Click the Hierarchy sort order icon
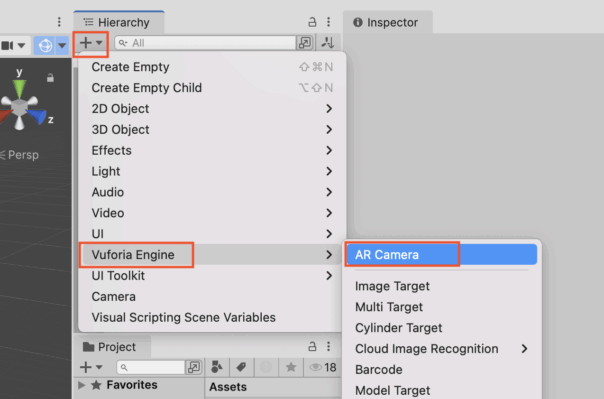 [328, 42]
